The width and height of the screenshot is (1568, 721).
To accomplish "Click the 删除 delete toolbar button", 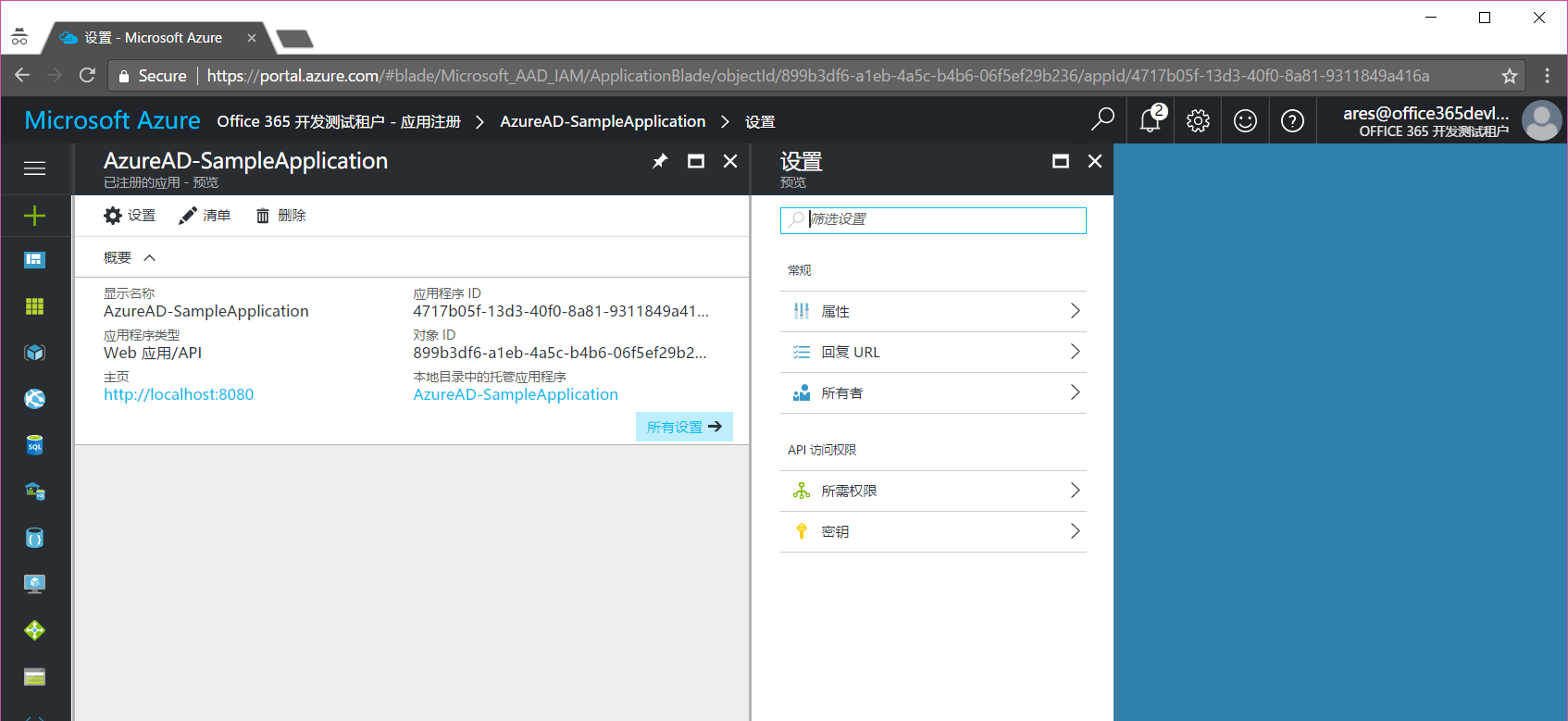I will [280, 216].
